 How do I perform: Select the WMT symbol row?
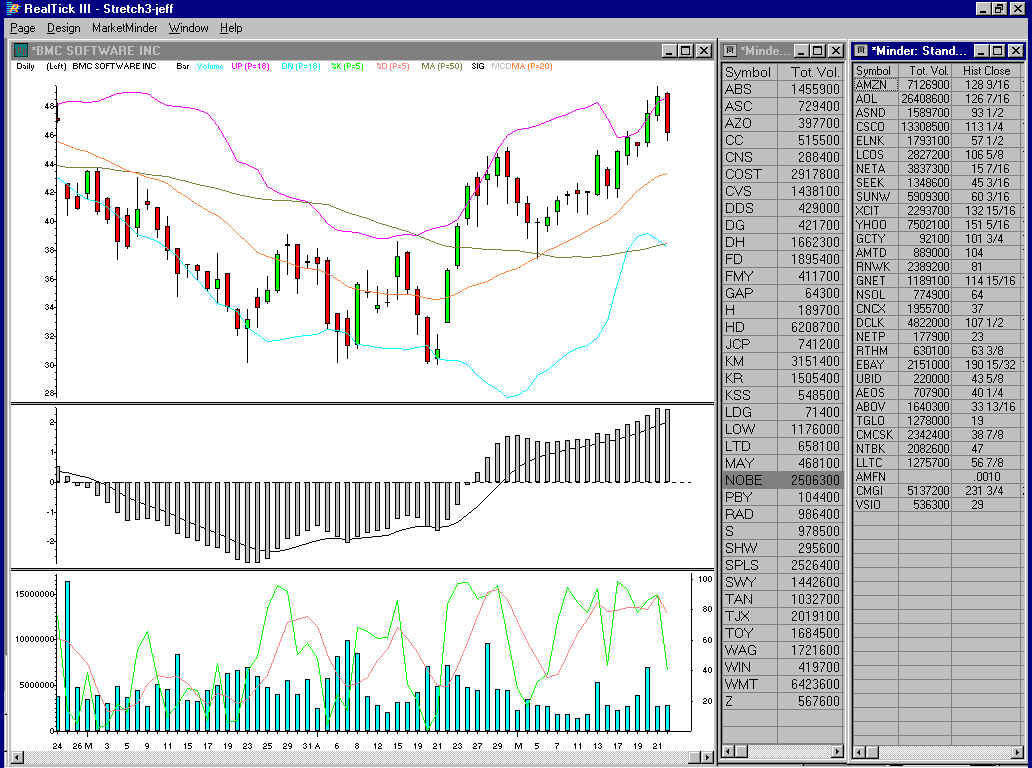coord(783,684)
